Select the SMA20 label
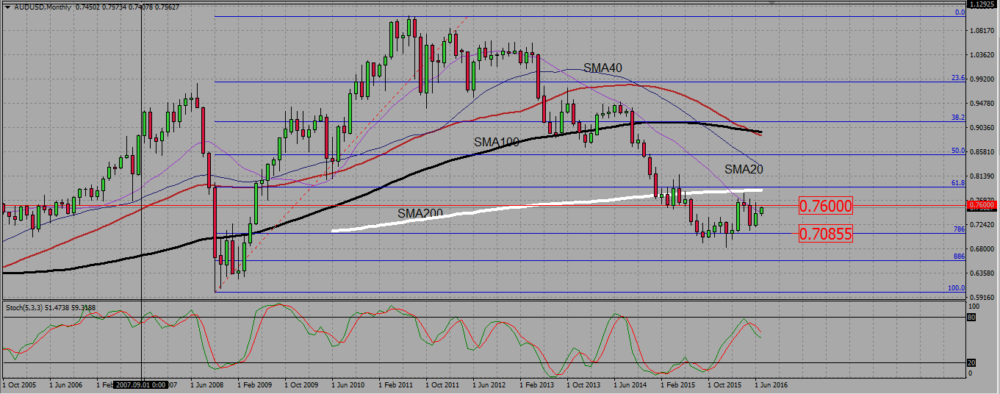Image resolution: width=1000 pixels, height=394 pixels. tap(744, 170)
